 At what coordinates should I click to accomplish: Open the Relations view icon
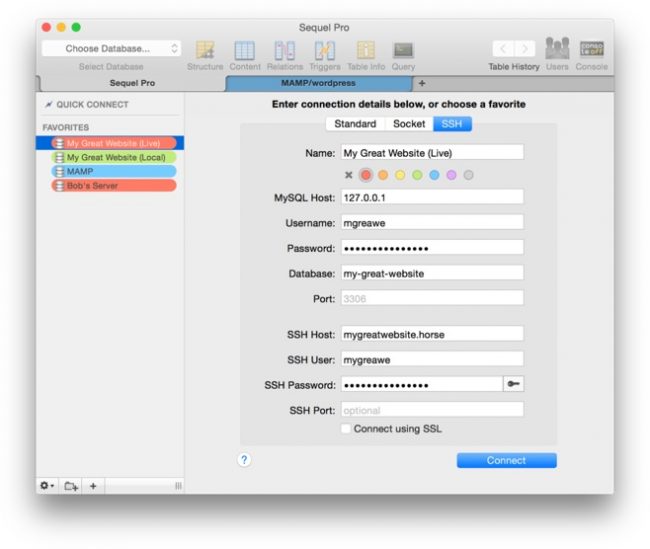coord(284,51)
